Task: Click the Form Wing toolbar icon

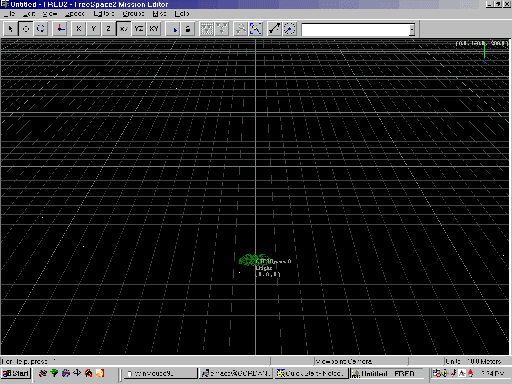Action: coord(207,29)
